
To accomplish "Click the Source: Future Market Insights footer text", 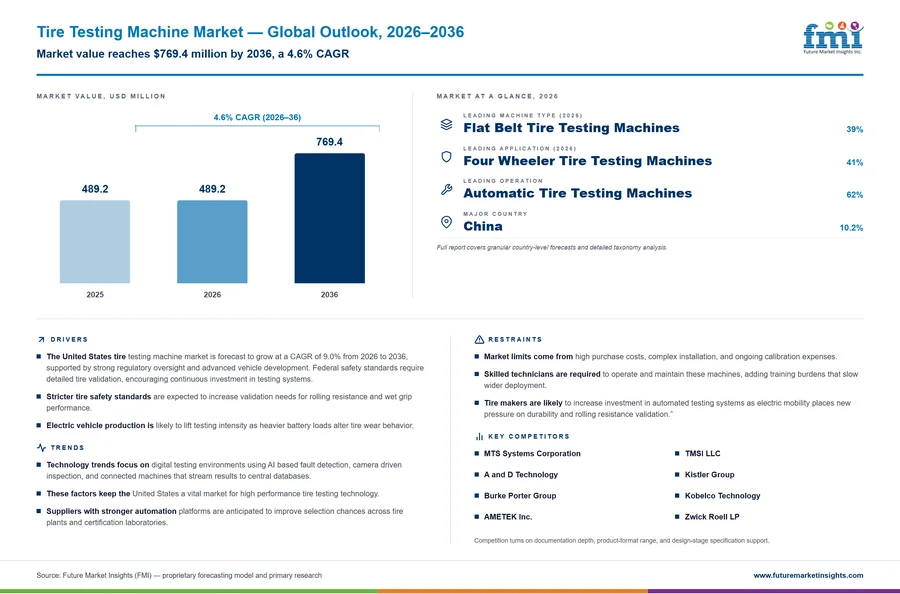I will click(x=179, y=575).
